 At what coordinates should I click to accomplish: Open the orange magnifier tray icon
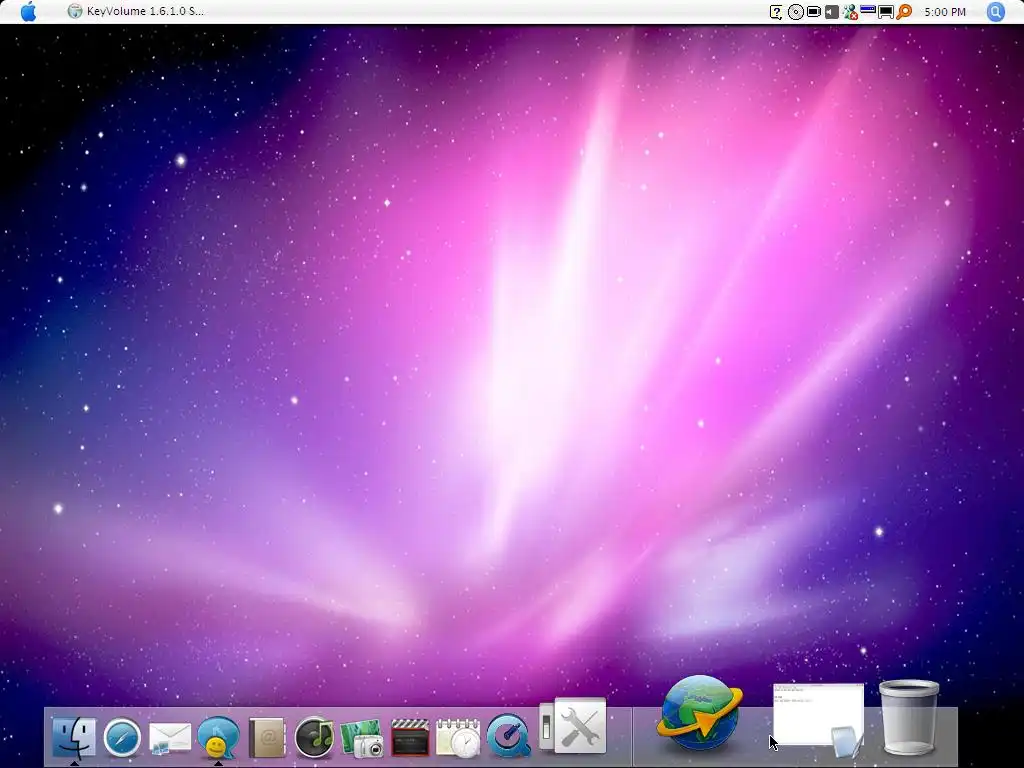tap(904, 12)
